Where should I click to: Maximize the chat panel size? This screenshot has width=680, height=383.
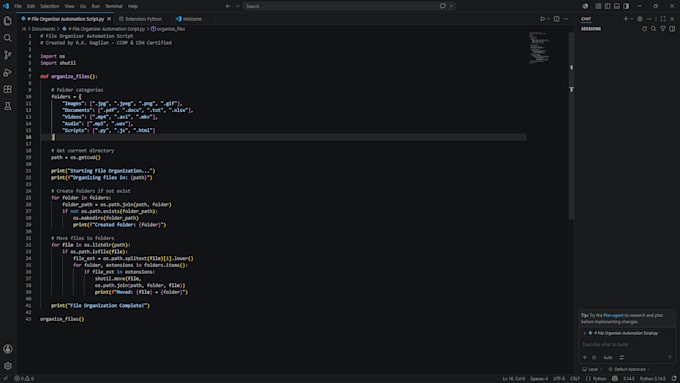pyautogui.click(x=663, y=19)
